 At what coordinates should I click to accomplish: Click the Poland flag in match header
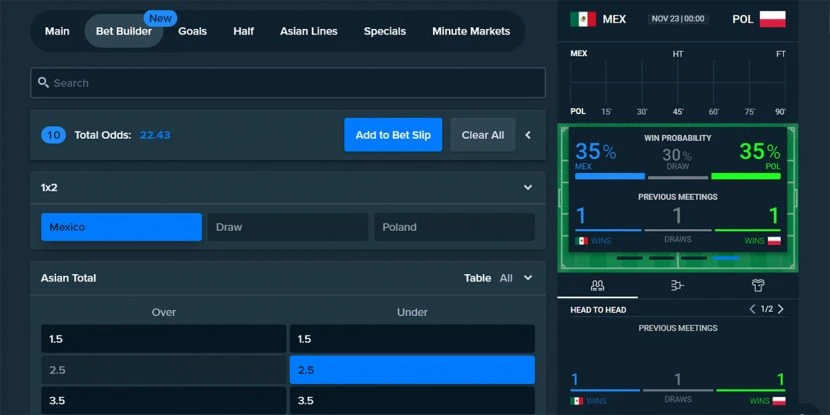point(773,19)
